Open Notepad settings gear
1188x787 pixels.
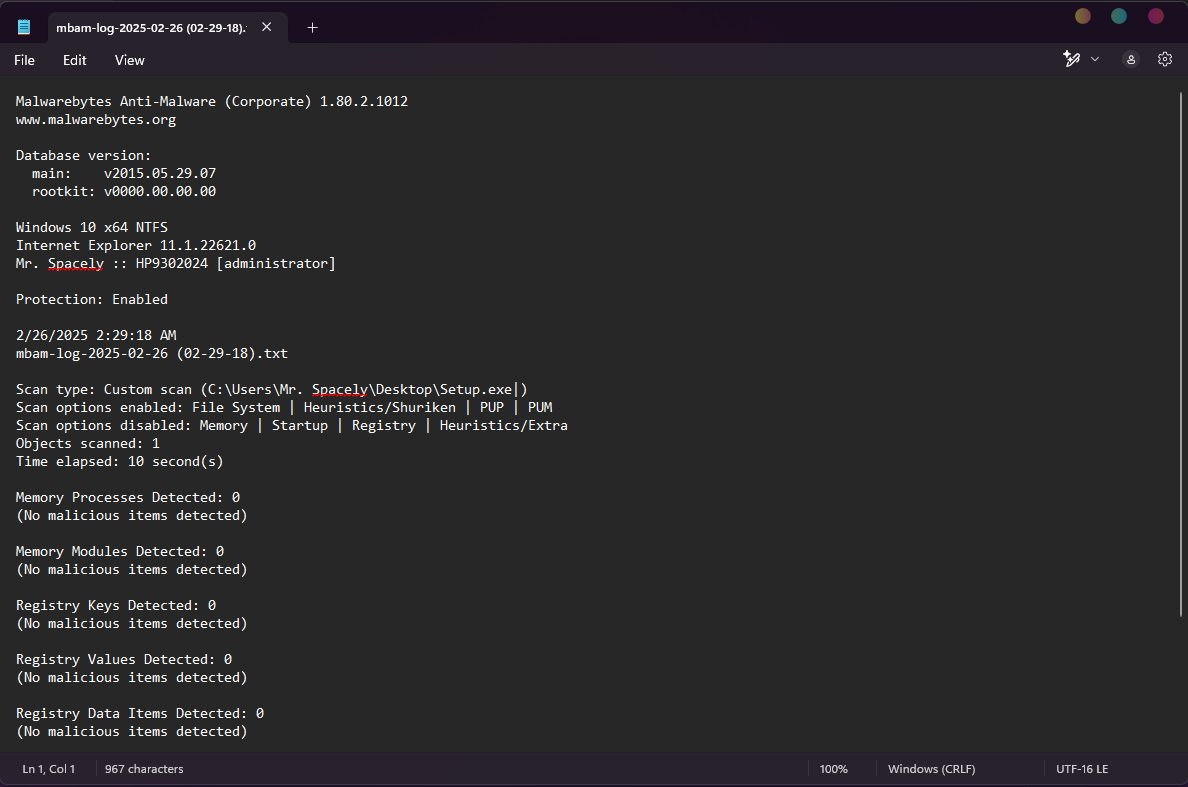[1165, 59]
